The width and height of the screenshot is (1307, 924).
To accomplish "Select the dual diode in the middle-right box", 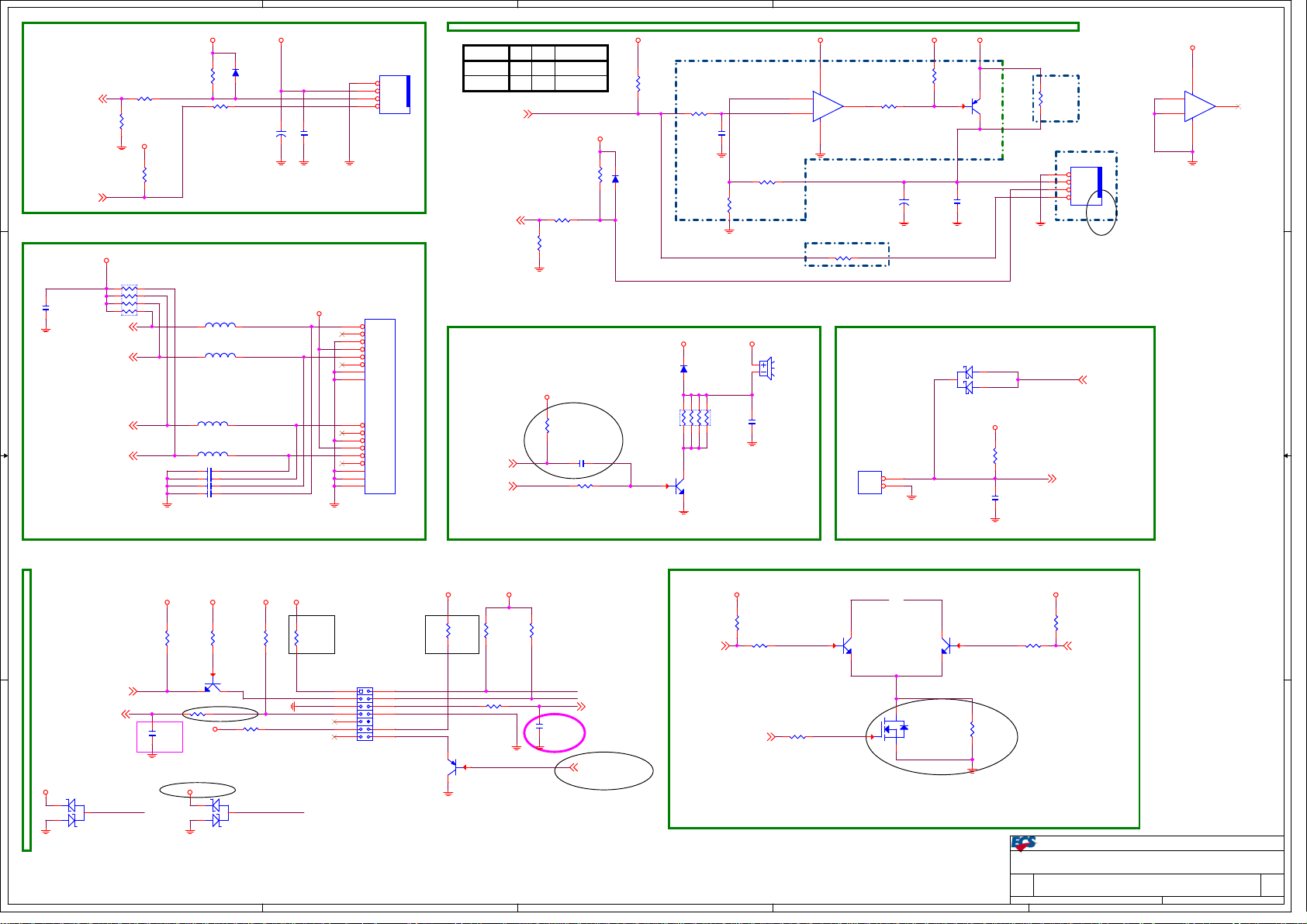I will 967,380.
